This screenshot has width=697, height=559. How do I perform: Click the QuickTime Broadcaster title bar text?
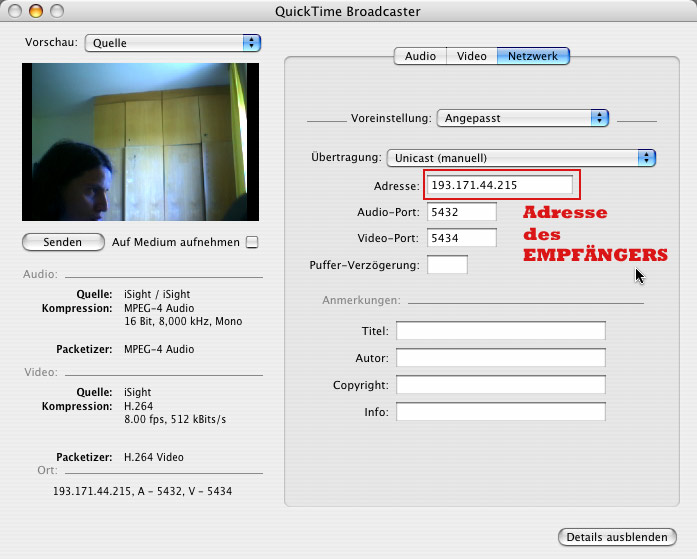click(348, 12)
